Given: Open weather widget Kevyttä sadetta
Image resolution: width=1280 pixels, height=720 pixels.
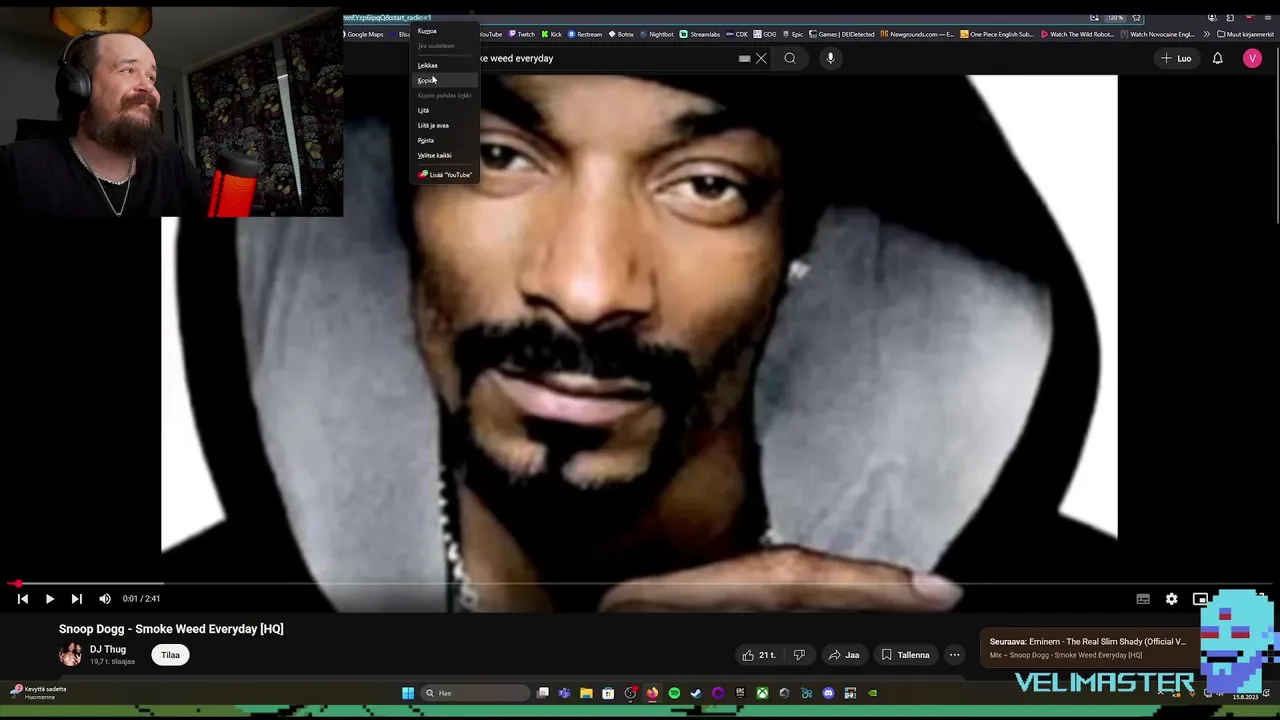Looking at the screenshot, I should point(38,692).
